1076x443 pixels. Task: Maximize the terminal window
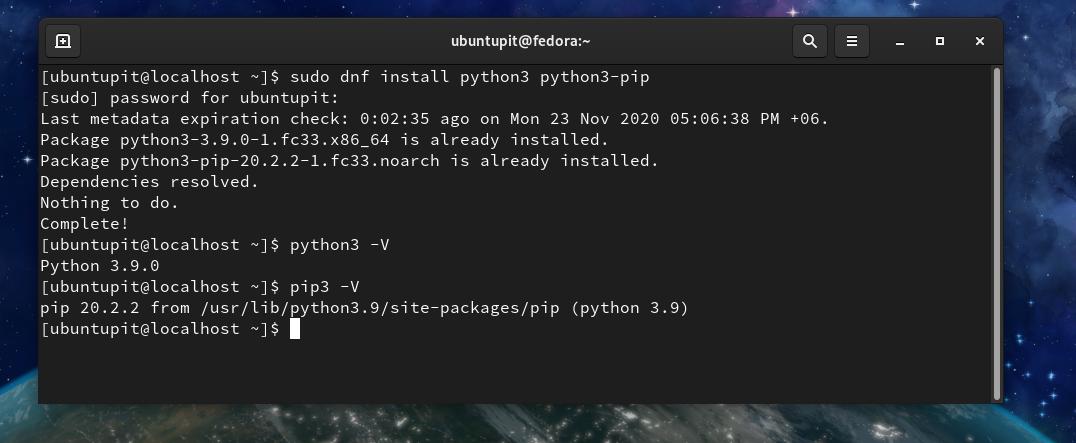click(940, 41)
